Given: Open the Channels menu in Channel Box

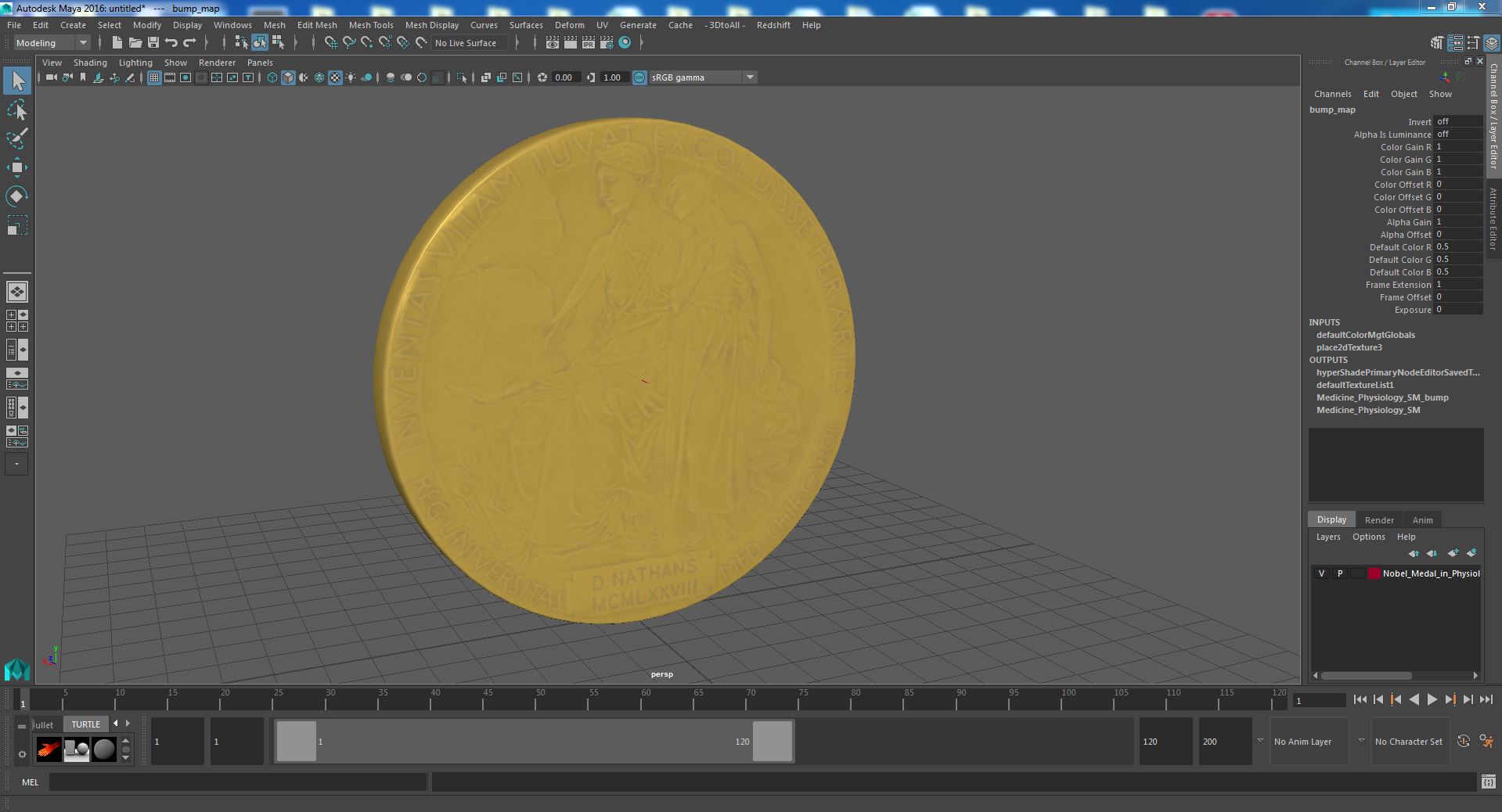Looking at the screenshot, I should click(x=1332, y=94).
